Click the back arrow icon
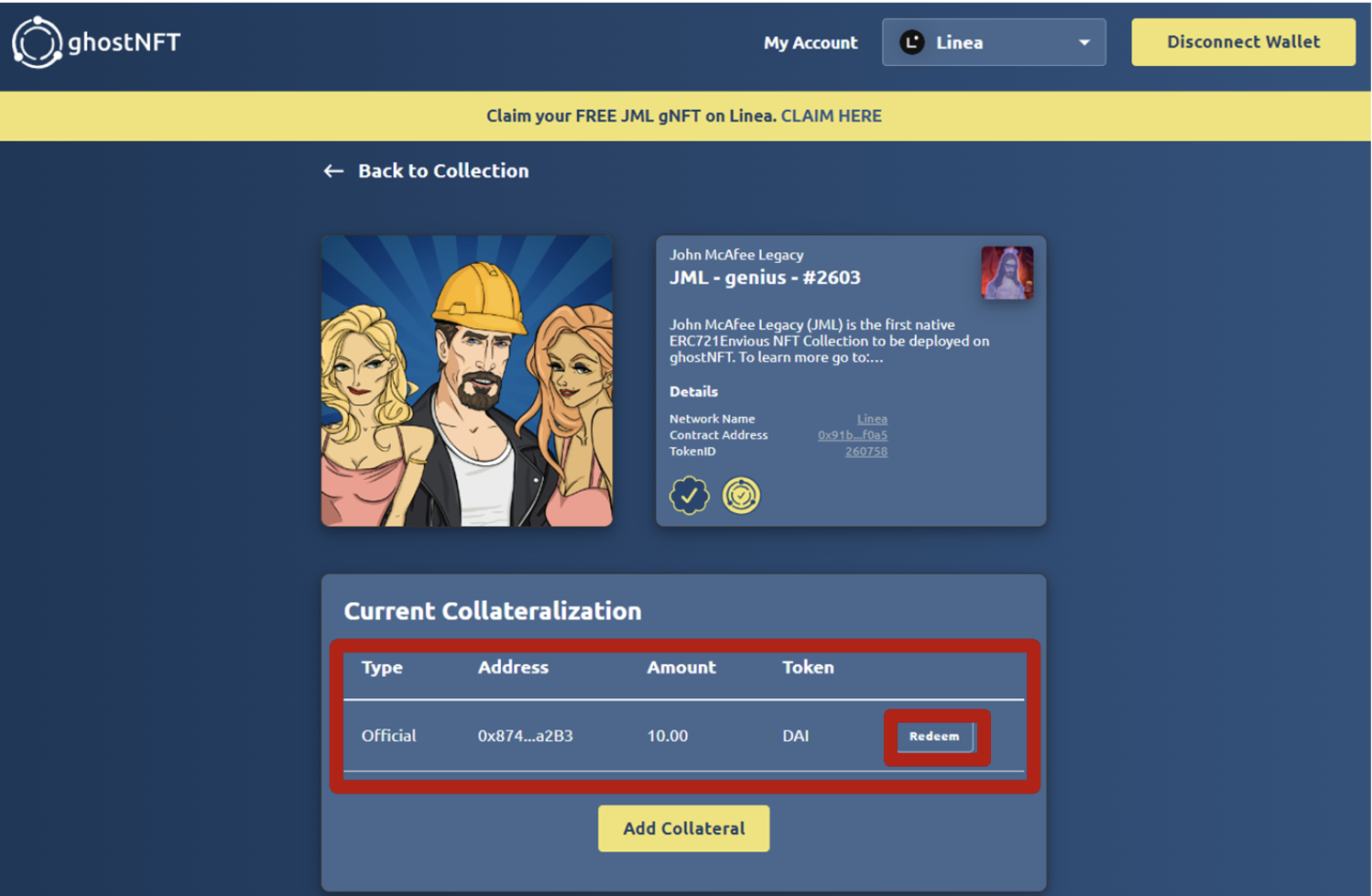This screenshot has height=896, width=1372. click(x=333, y=171)
